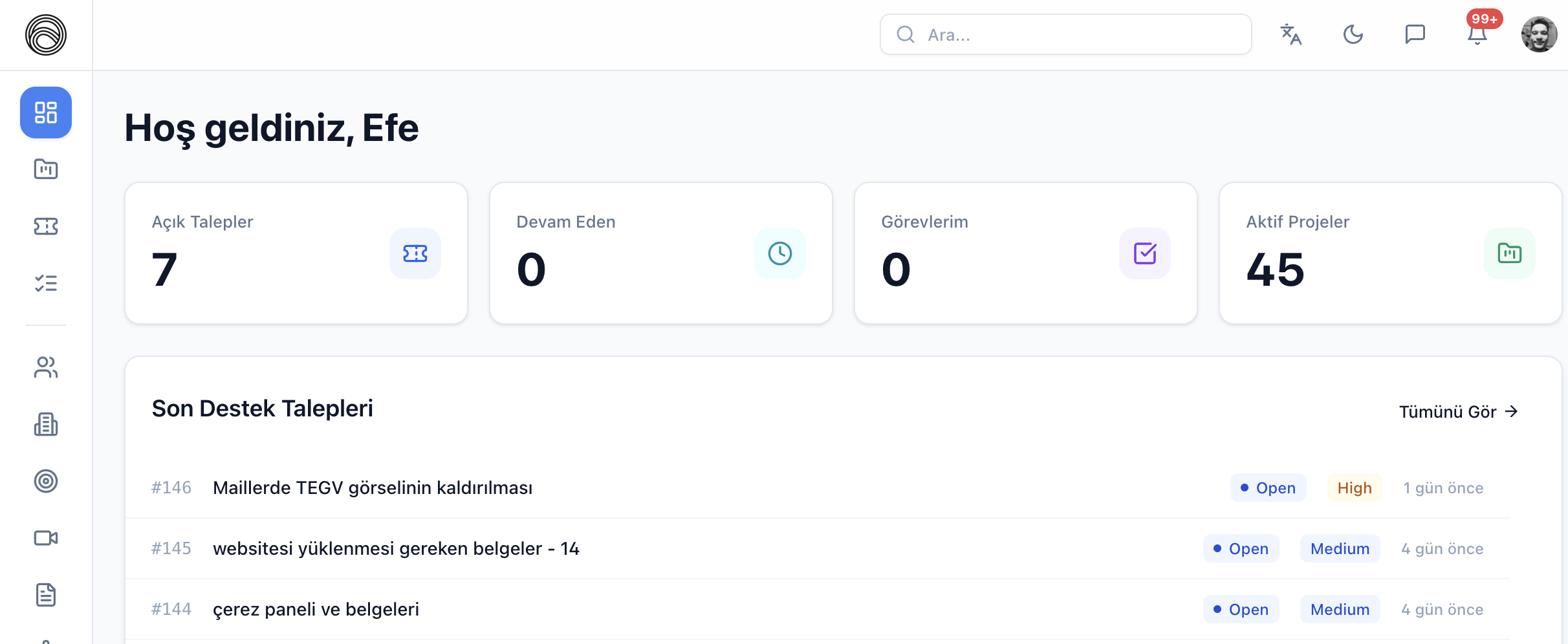The image size is (1568, 644).
Task: Click ticket number #146
Action: coord(171,488)
